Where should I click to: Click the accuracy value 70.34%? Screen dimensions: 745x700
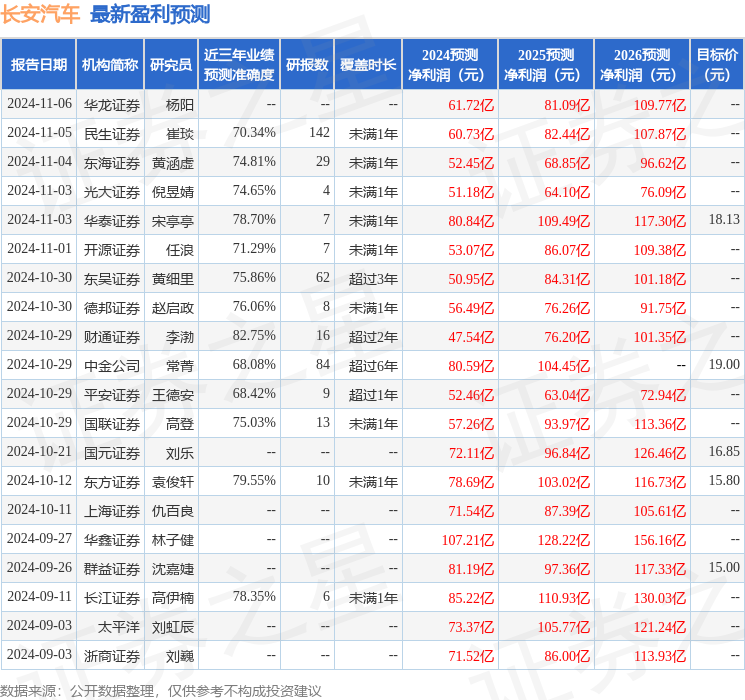pos(254,133)
